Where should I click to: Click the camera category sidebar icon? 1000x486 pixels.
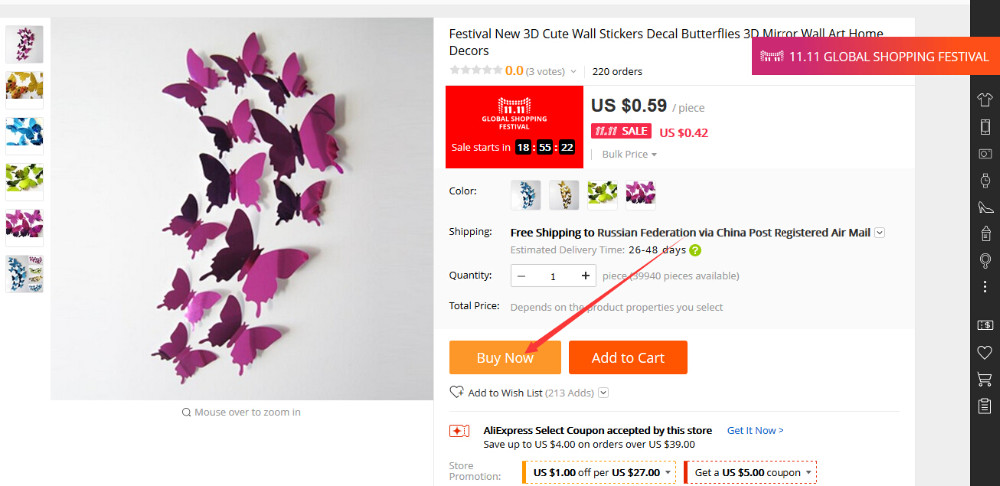click(985, 153)
